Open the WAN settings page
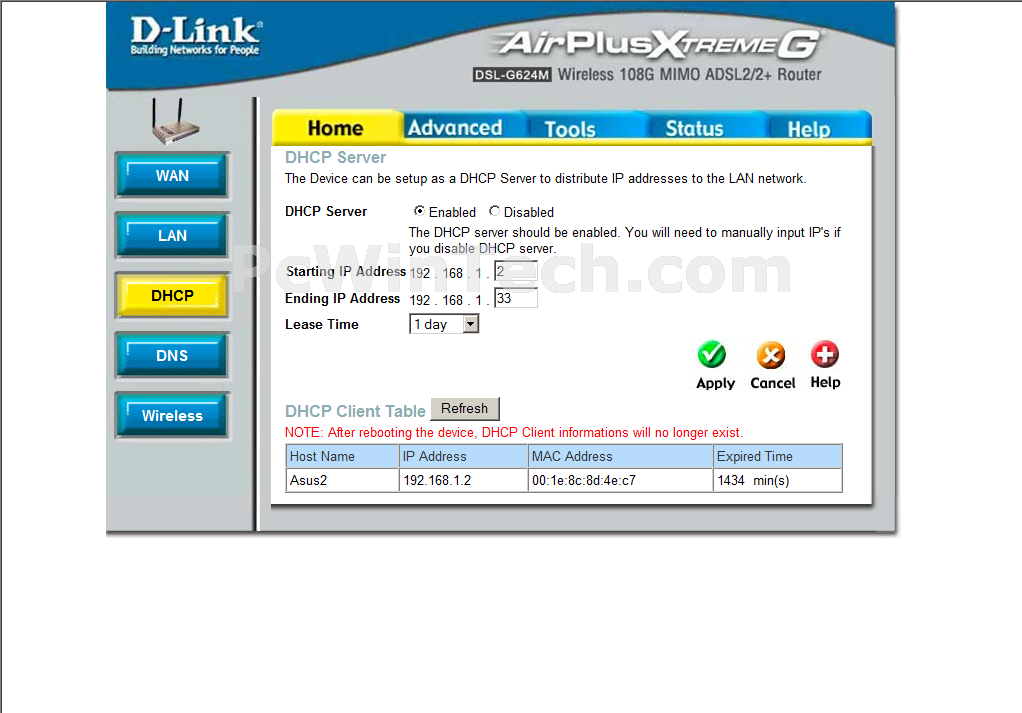Viewport: 1022px width, 713px height. (172, 175)
